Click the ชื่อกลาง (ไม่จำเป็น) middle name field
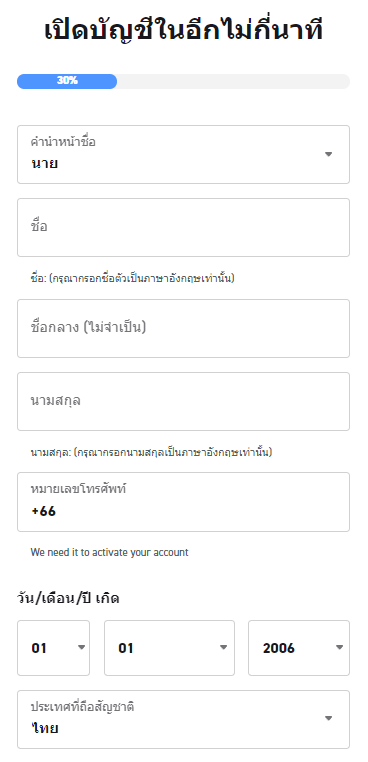Image resolution: width=368 pixels, height=762 pixels. click(183, 329)
